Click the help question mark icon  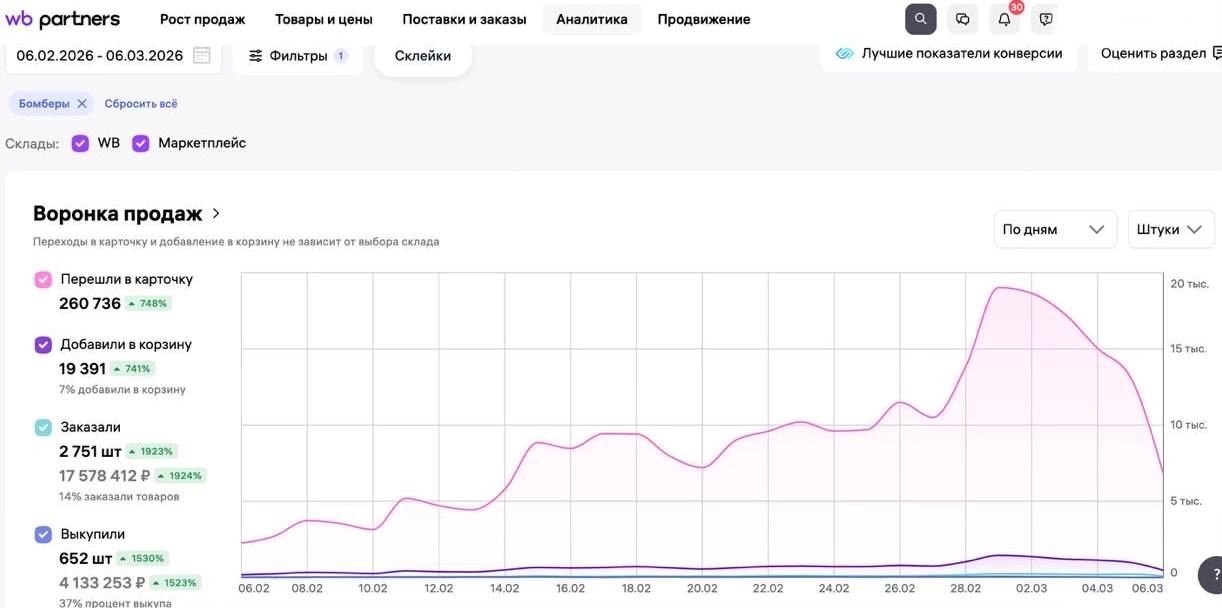click(1046, 19)
